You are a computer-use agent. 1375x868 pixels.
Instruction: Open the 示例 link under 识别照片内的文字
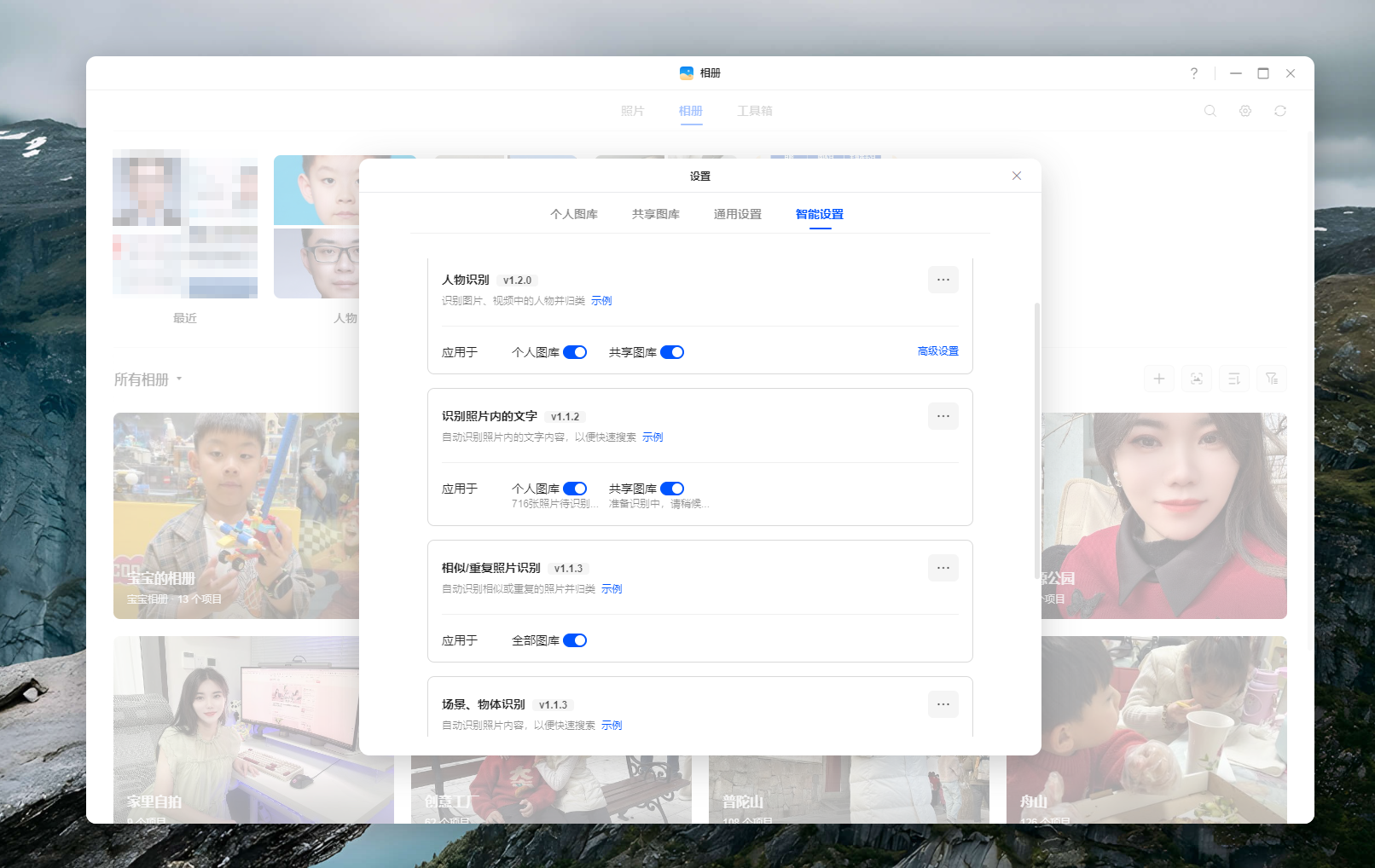653,437
